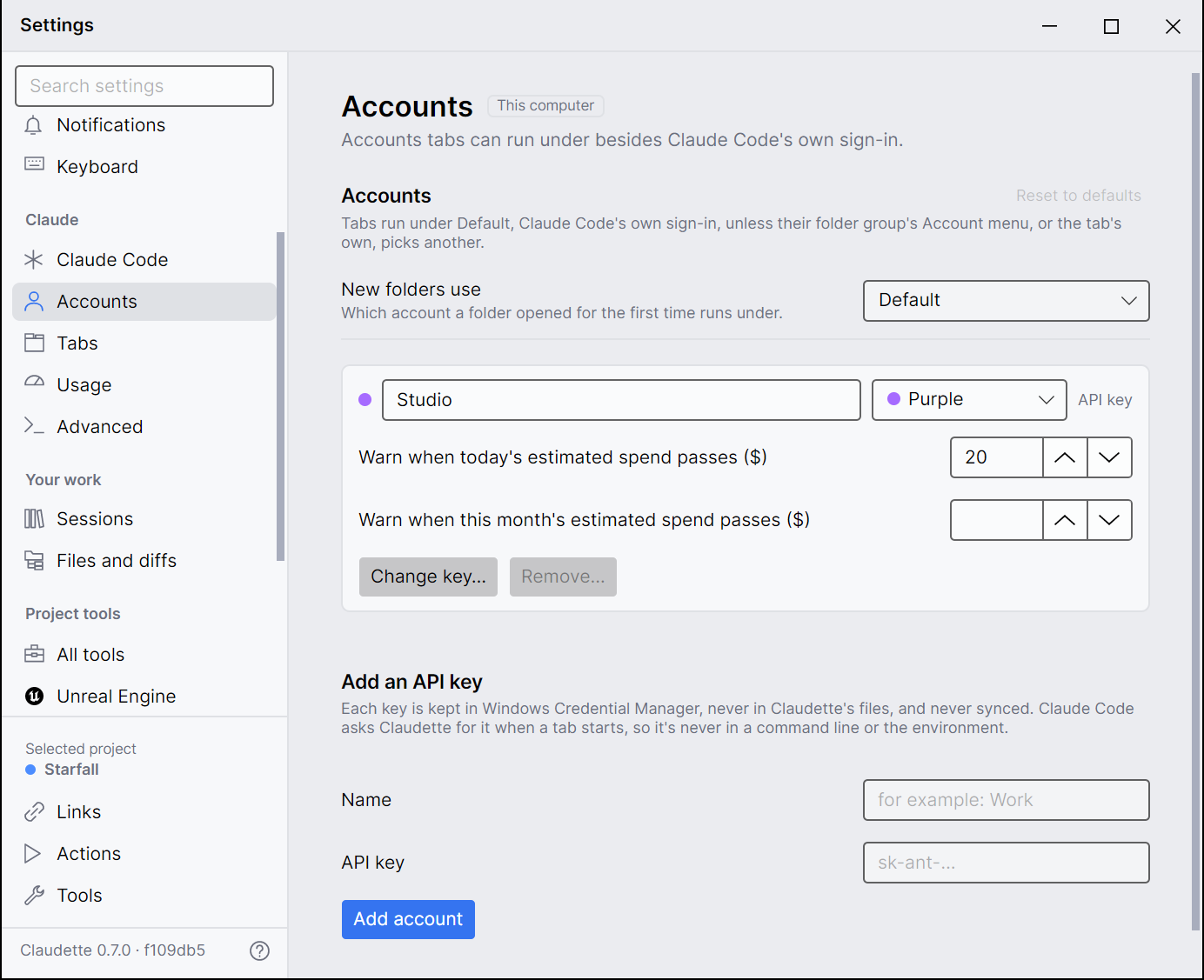Click the Name field for new account
Image resolution: width=1204 pixels, height=980 pixels.
[x=1007, y=800]
